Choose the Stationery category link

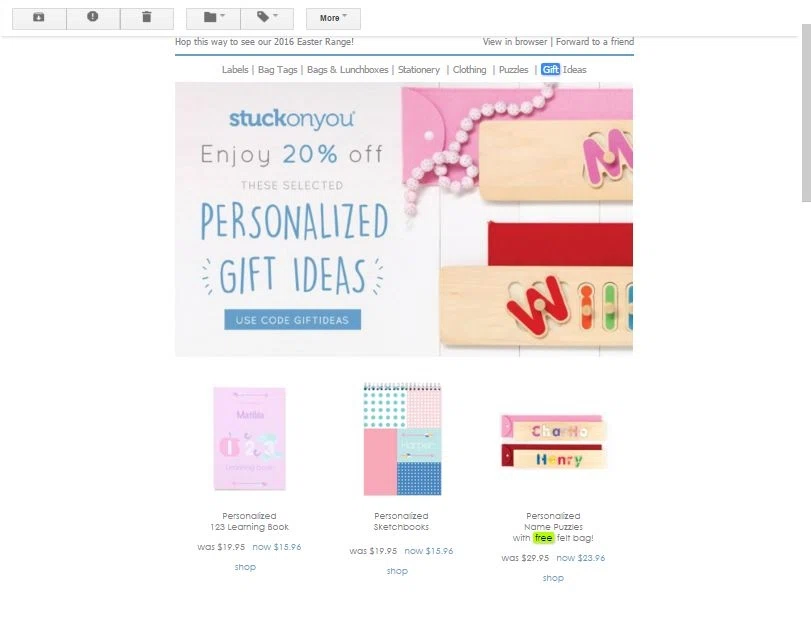[x=419, y=70]
